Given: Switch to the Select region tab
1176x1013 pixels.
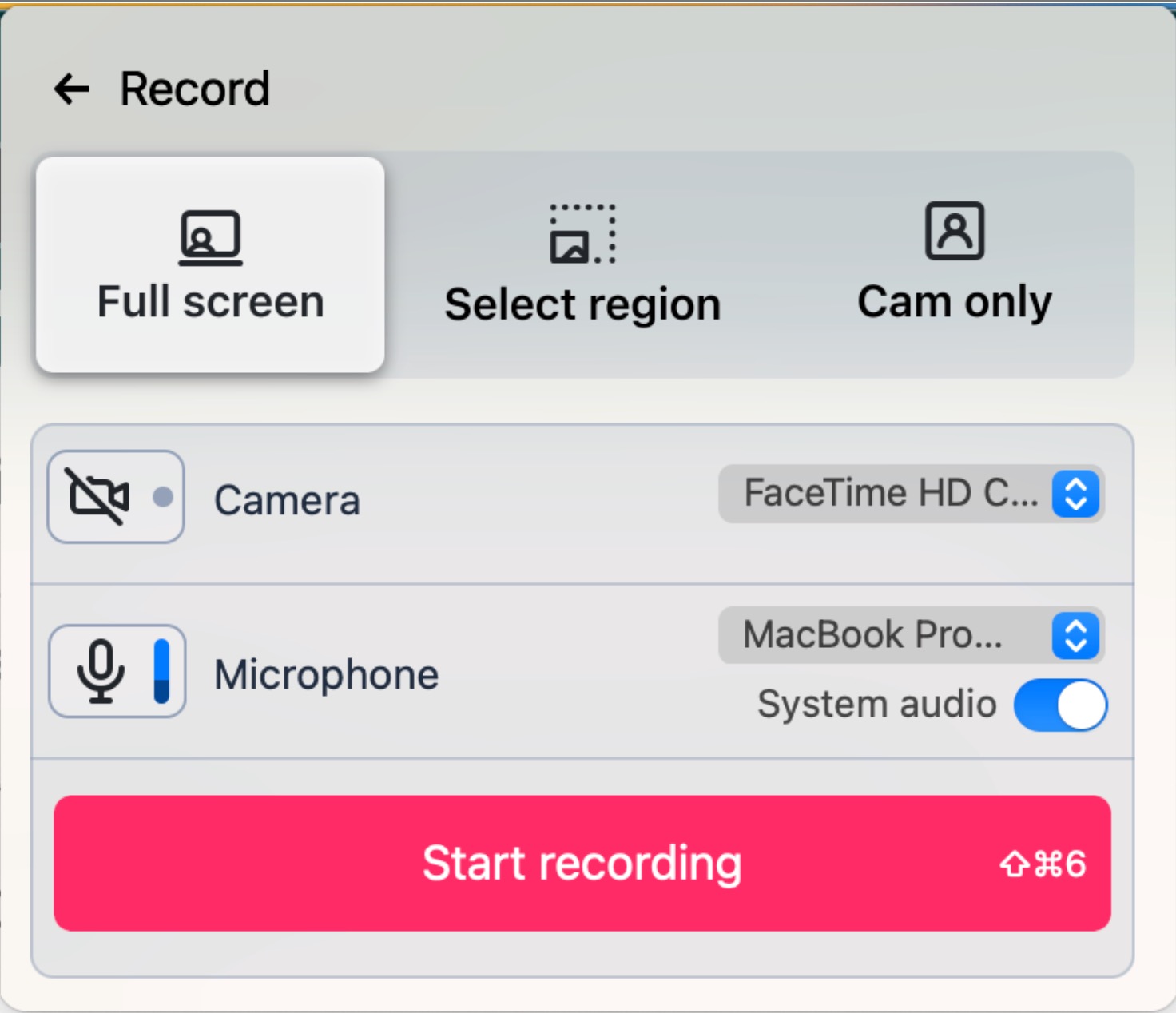Looking at the screenshot, I should (x=582, y=264).
